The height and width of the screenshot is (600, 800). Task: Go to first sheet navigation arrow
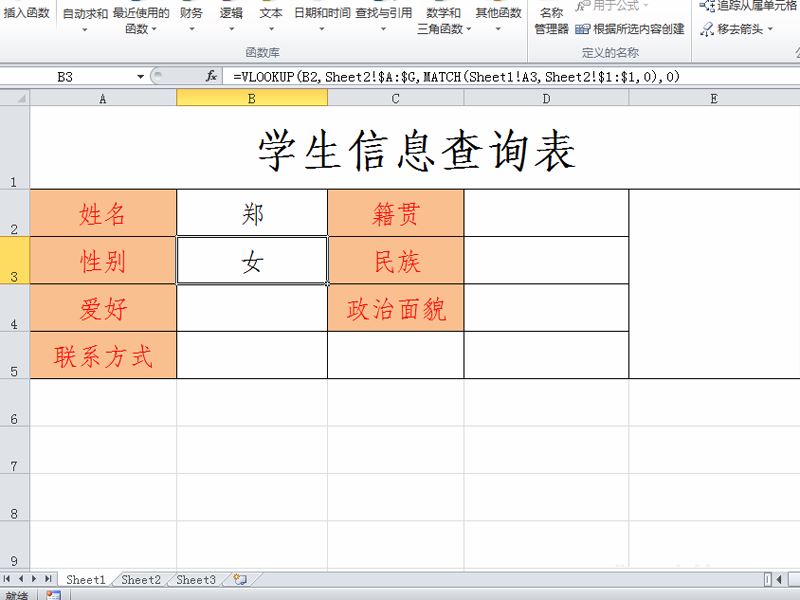tap(8, 579)
